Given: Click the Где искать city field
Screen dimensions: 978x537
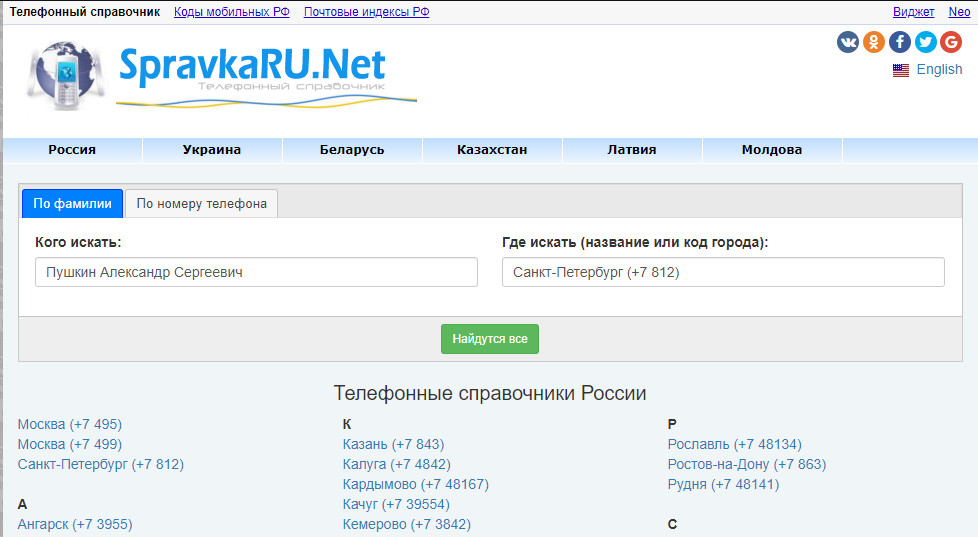Looking at the screenshot, I should (x=723, y=272).
